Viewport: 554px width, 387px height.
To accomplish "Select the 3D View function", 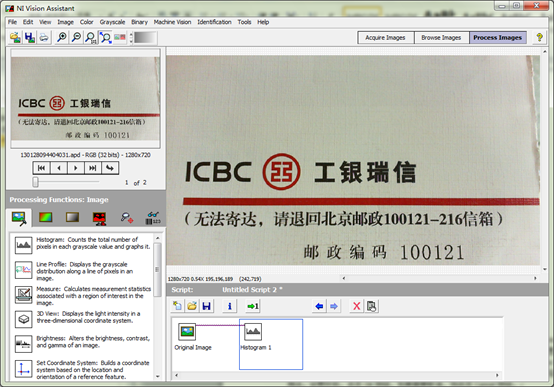I will [x=82, y=318].
